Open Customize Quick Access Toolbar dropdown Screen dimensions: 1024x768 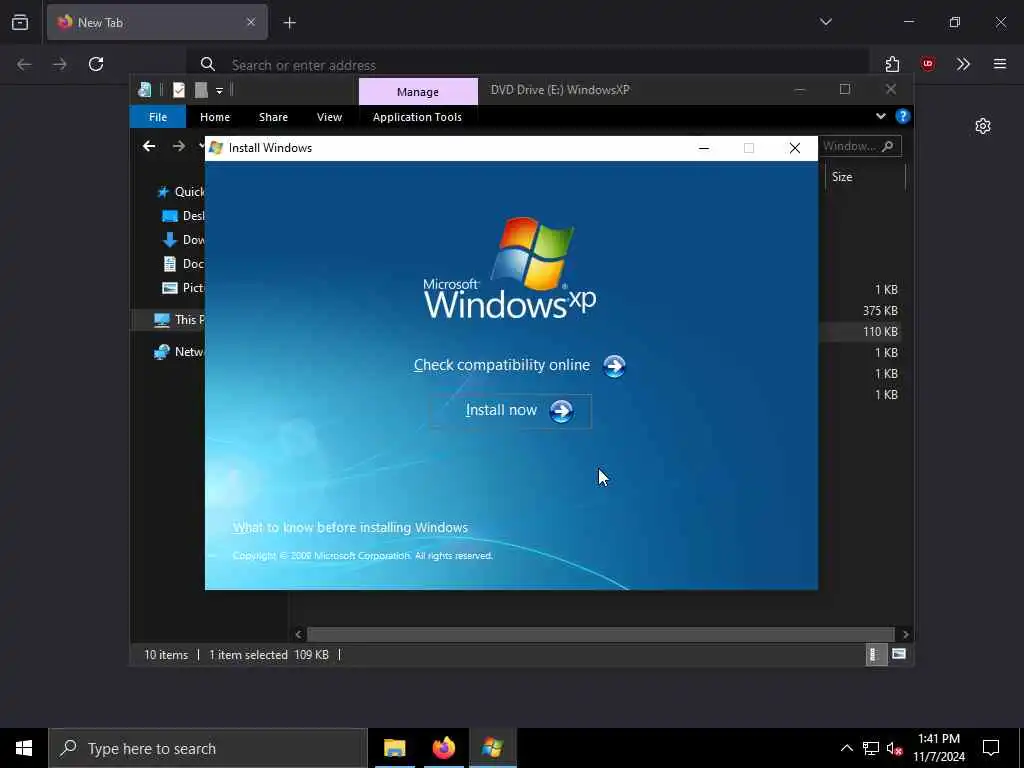[x=219, y=91]
